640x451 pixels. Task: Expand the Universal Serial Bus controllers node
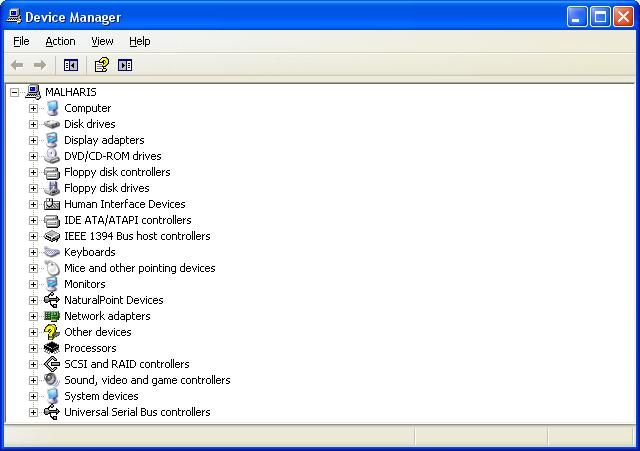(x=33, y=412)
